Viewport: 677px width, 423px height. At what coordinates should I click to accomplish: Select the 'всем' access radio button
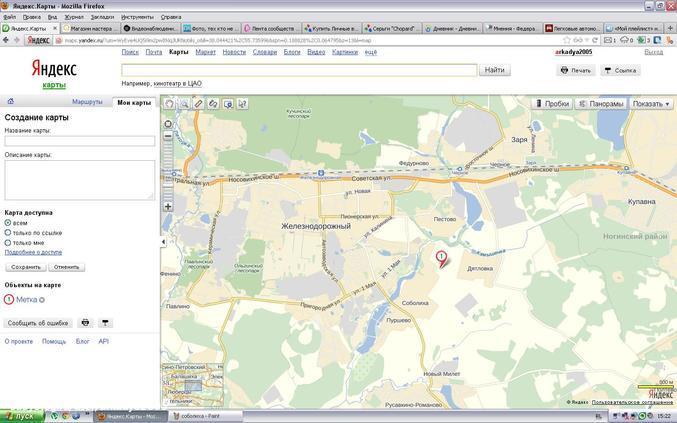pyautogui.click(x=8, y=223)
